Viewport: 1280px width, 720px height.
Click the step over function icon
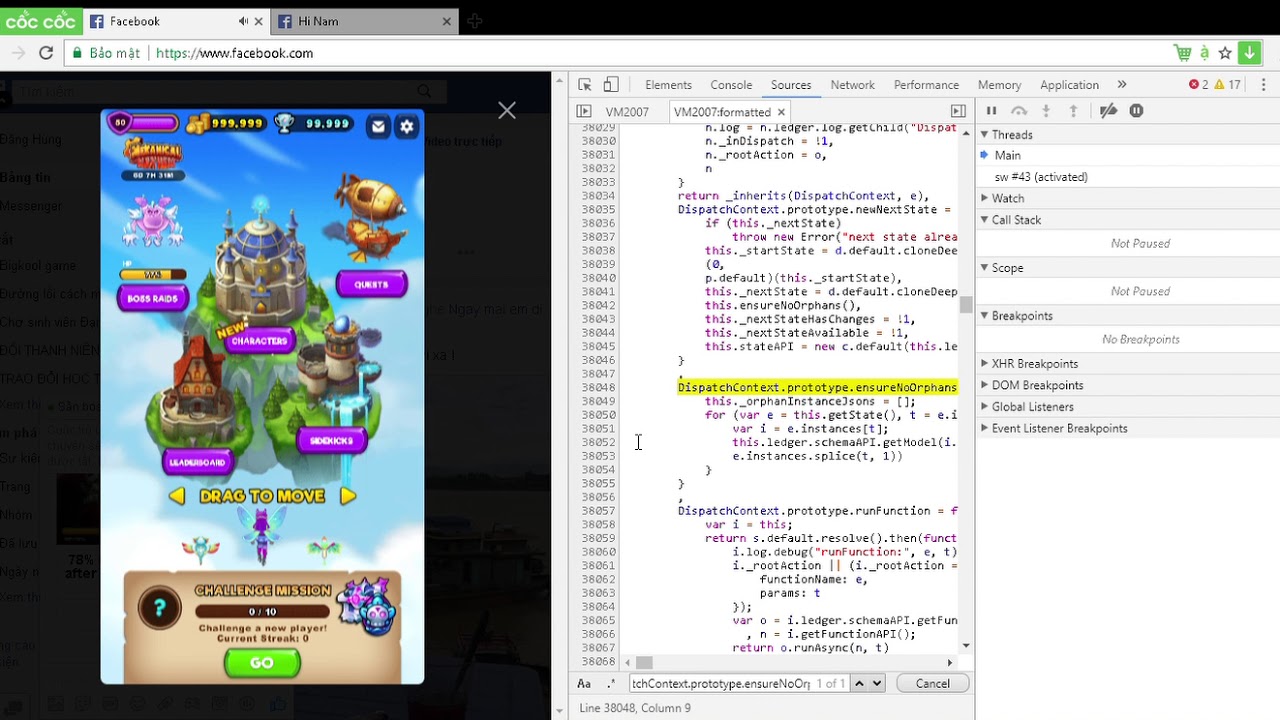(x=1019, y=111)
